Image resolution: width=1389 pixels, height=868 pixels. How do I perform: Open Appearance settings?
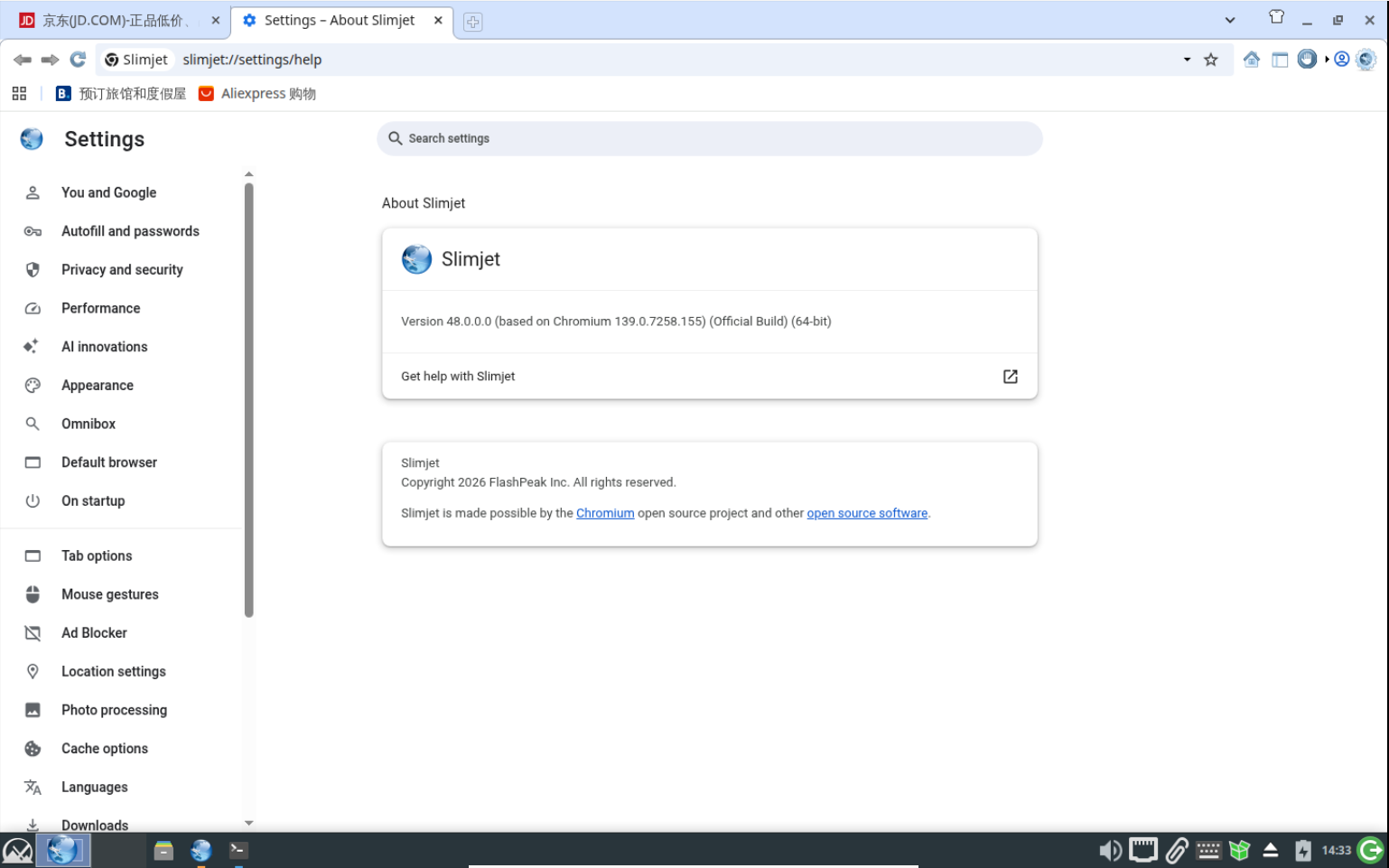click(x=97, y=386)
